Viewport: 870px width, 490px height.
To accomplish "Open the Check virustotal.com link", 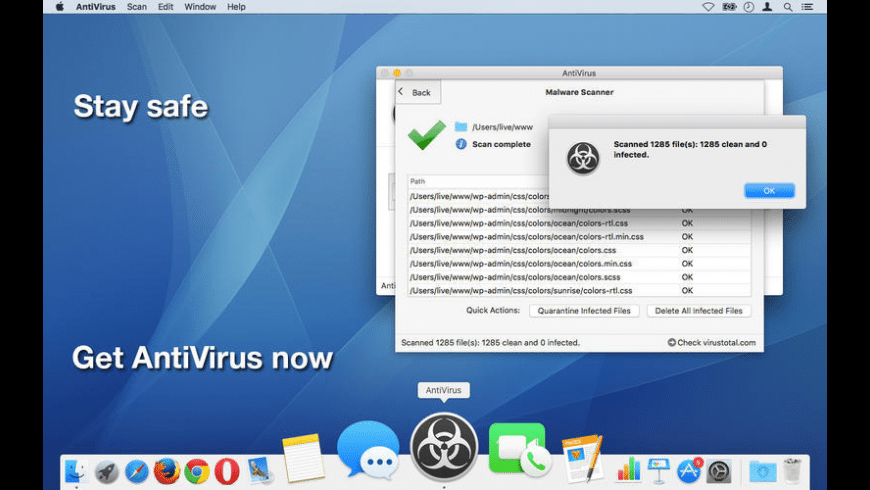I will click(x=711, y=342).
